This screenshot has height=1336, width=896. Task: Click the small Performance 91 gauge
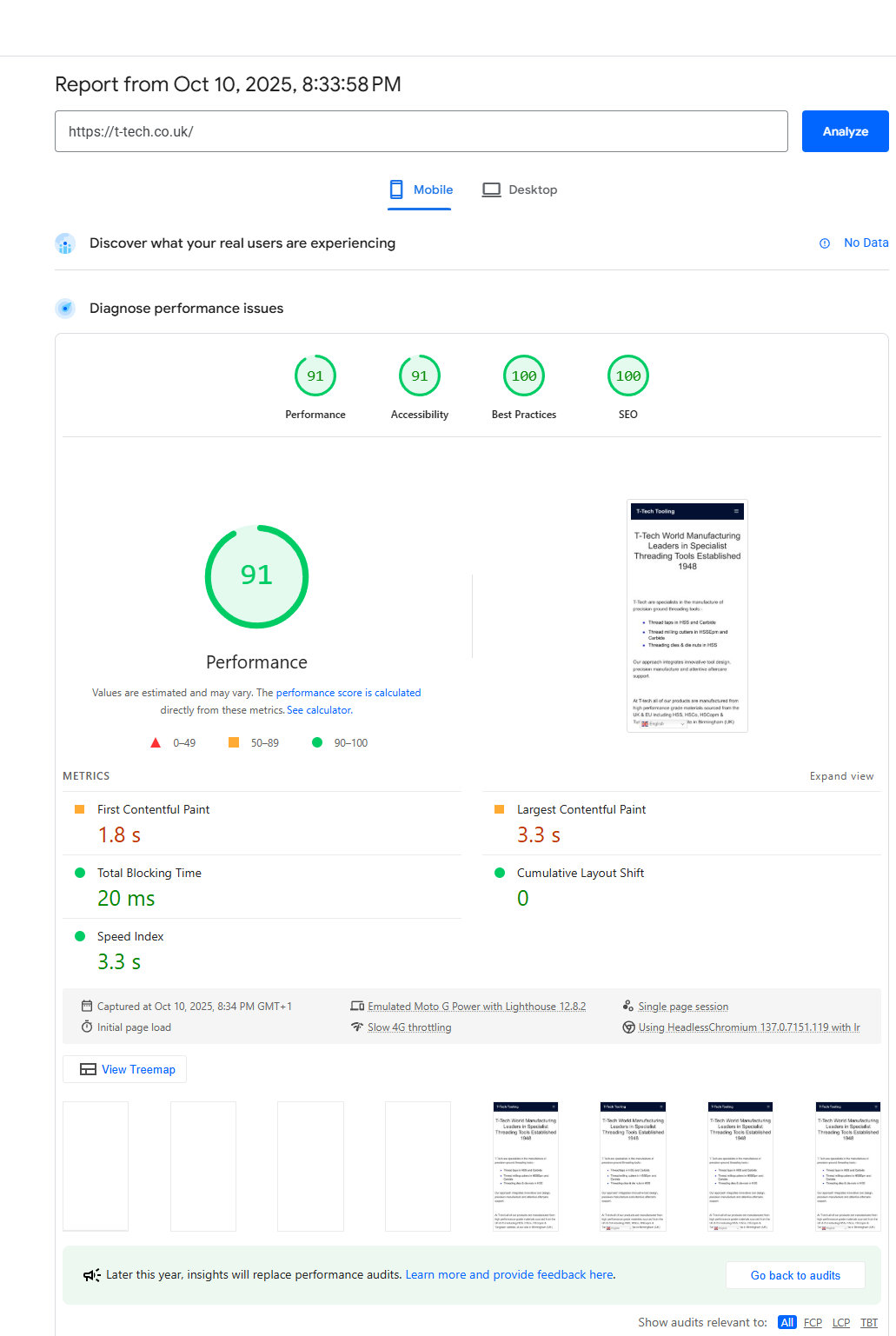(315, 376)
